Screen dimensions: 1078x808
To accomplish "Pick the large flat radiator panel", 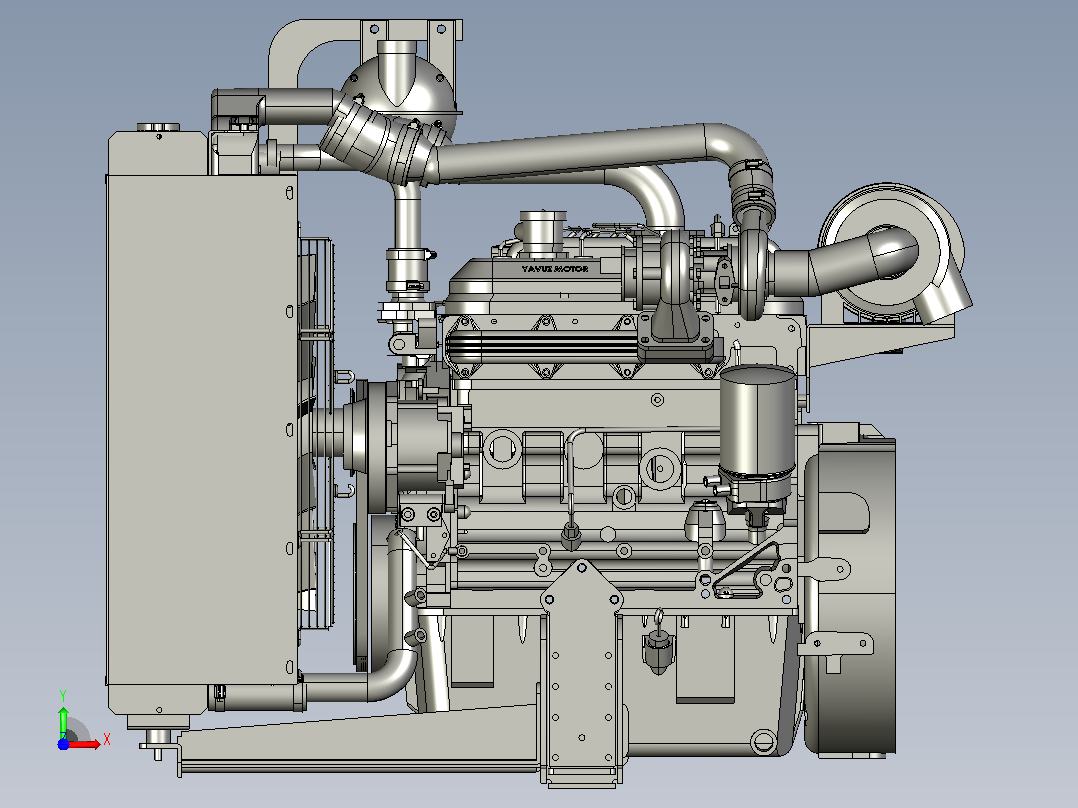I will (x=202, y=430).
